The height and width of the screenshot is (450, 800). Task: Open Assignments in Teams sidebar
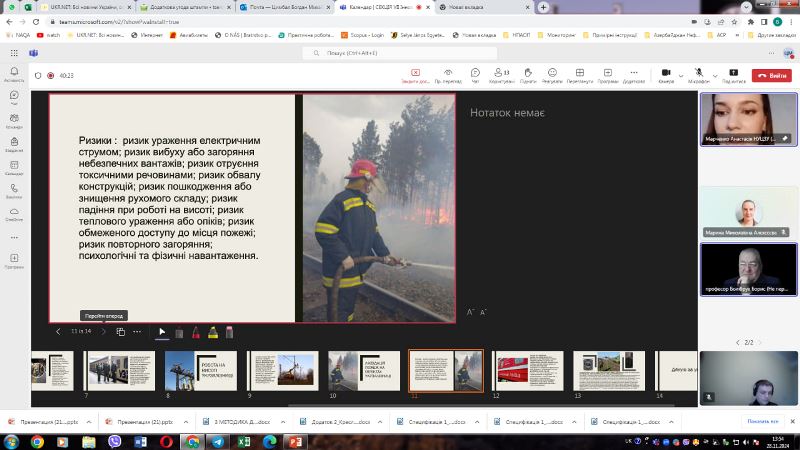pos(14,145)
